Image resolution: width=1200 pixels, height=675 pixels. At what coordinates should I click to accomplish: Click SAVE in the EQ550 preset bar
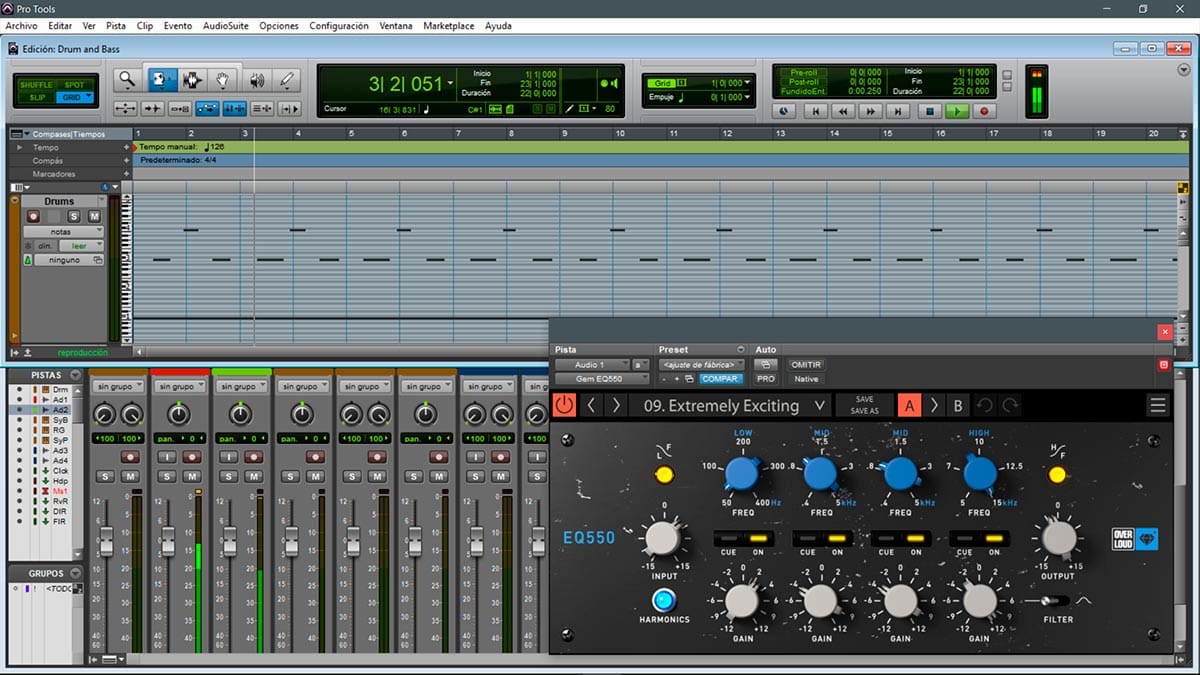865,399
